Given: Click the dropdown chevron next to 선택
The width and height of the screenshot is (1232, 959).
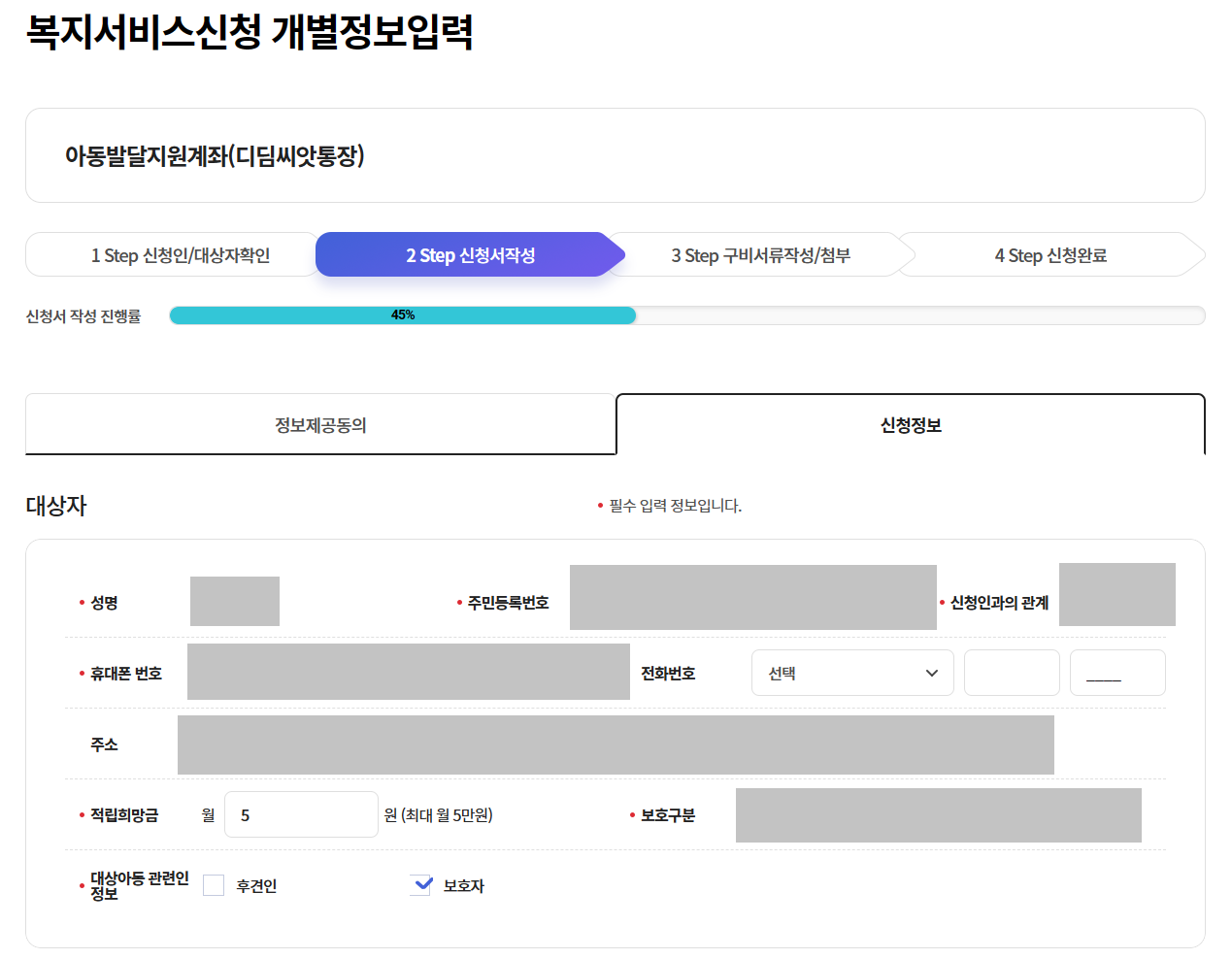Looking at the screenshot, I should tap(931, 672).
